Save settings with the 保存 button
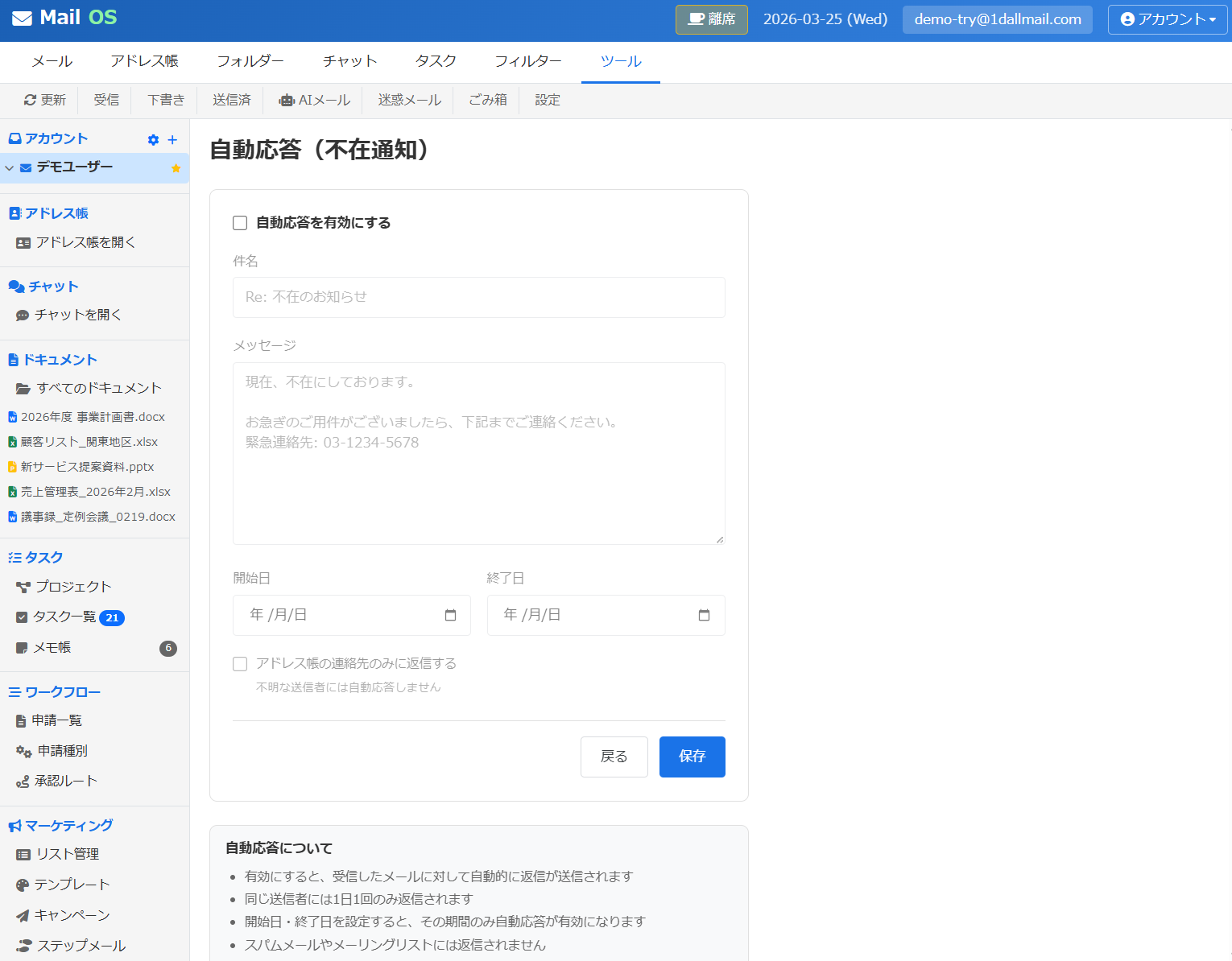The width and height of the screenshot is (1232, 961). coord(692,757)
